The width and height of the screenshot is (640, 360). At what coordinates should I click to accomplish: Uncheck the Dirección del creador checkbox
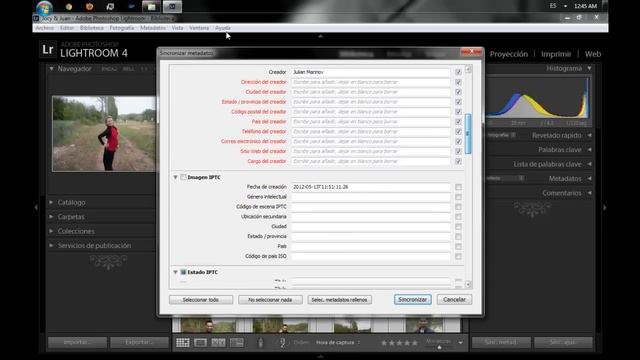[x=458, y=82]
